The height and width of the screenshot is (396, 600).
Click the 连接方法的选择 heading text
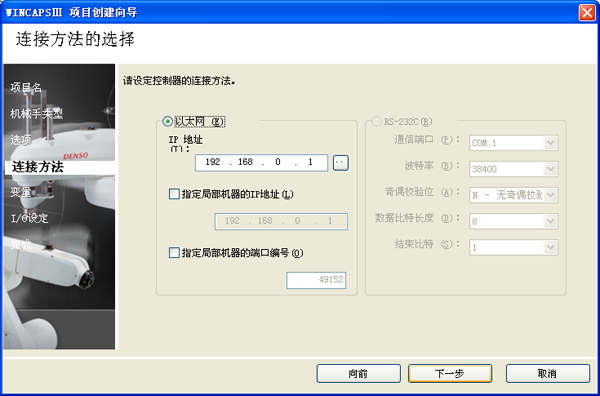pyautogui.click(x=75, y=39)
